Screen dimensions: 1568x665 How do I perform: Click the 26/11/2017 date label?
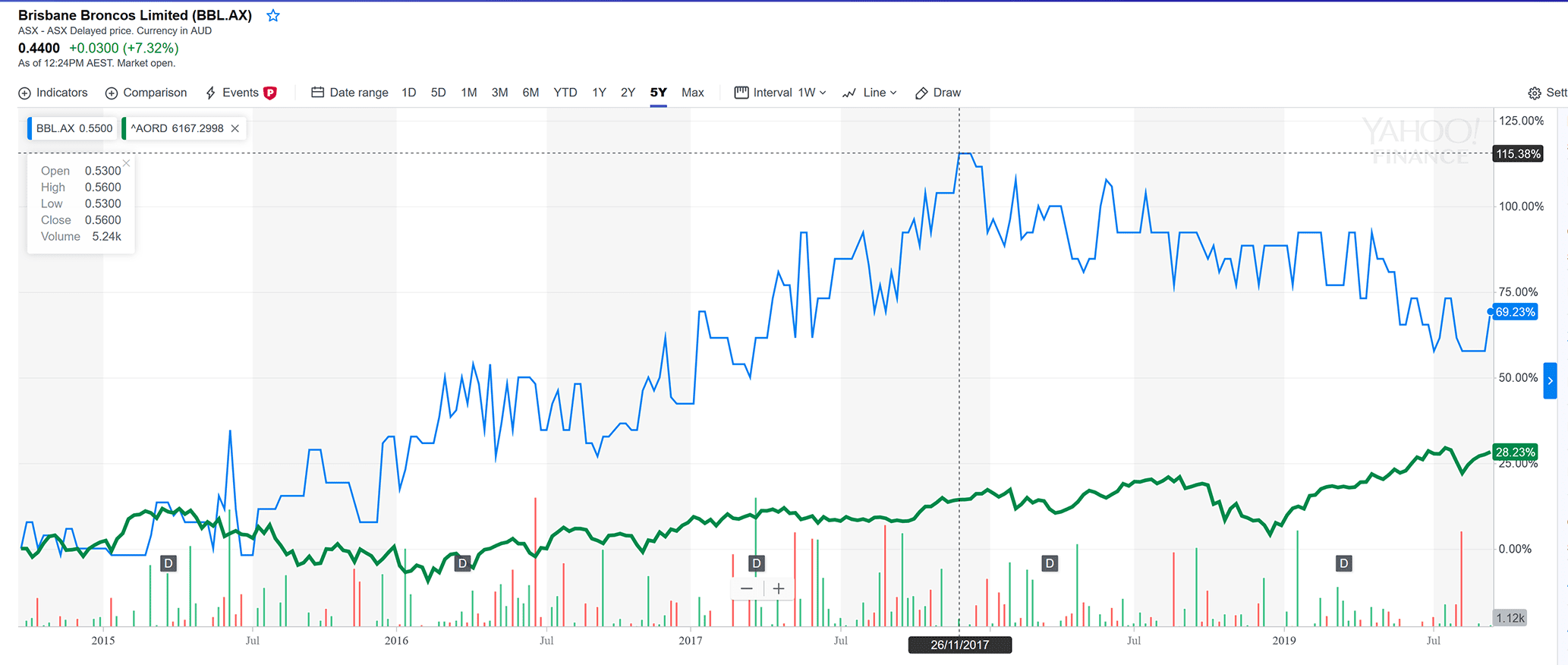click(x=960, y=645)
